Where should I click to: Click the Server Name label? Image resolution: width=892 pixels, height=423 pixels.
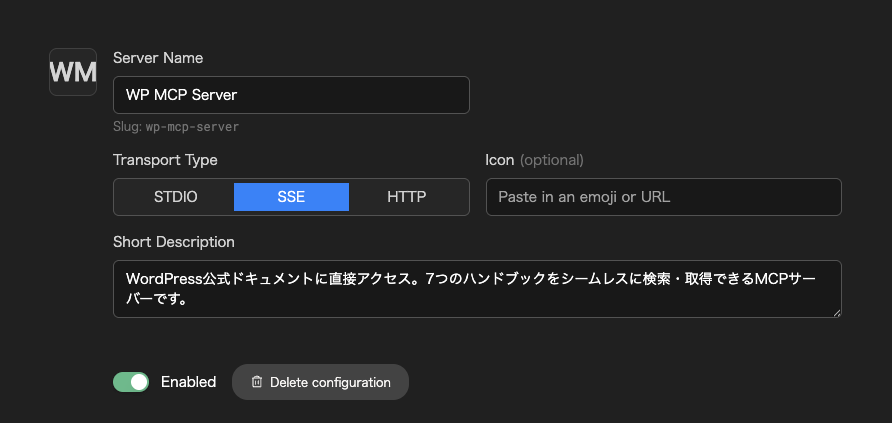(x=158, y=57)
